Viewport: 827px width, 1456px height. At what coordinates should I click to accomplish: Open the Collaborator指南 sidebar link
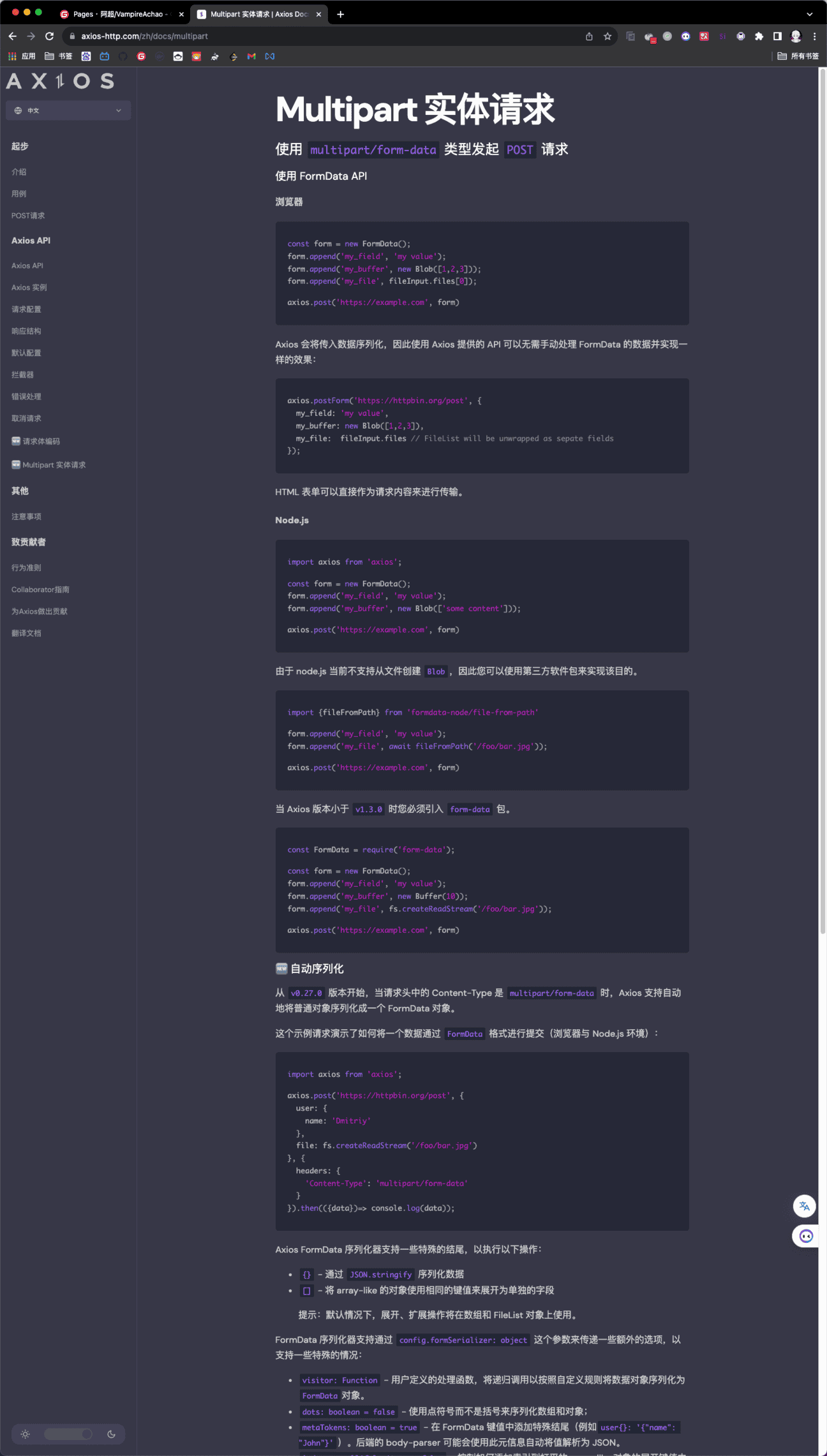point(40,590)
